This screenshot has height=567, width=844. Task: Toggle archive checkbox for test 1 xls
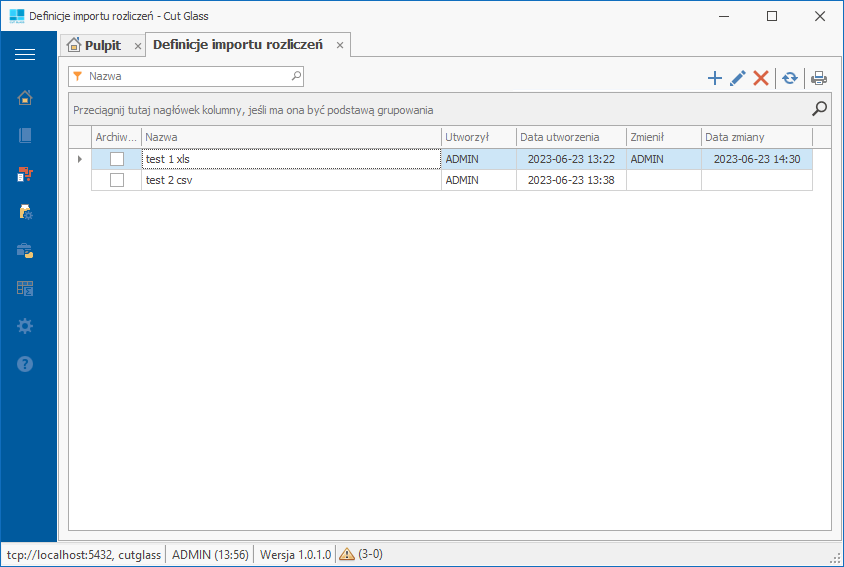117,159
